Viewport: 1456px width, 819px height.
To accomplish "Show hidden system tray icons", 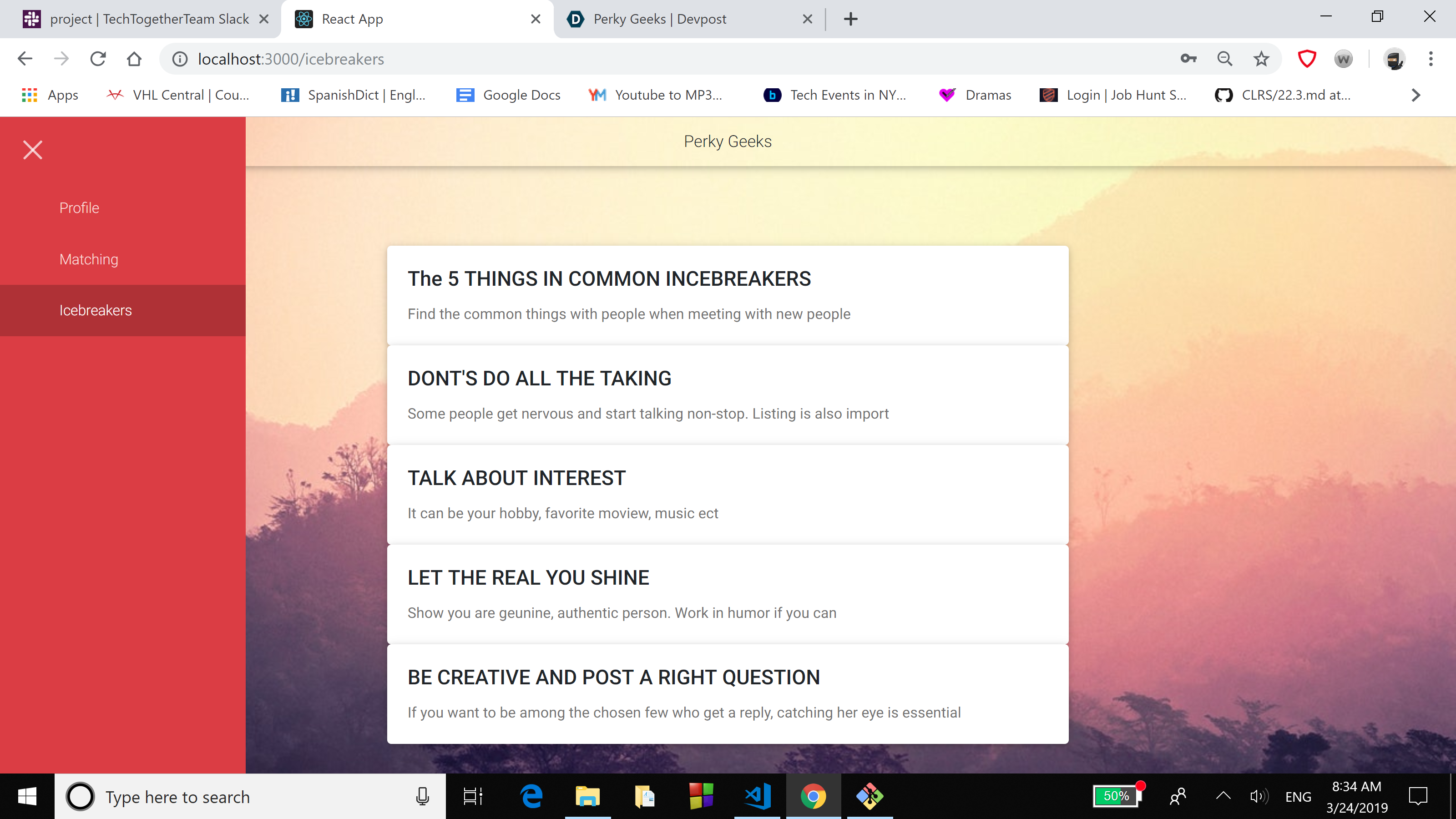I will [1223, 796].
